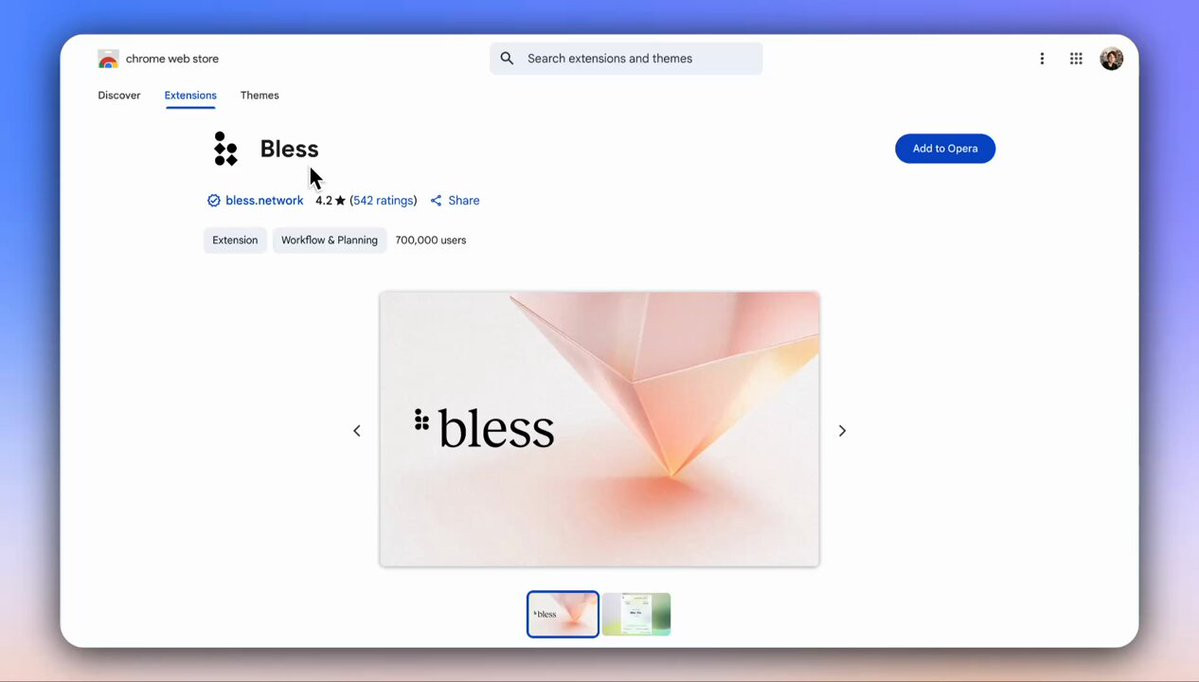This screenshot has height=682, width=1199.
Task: Click the Add to Opera button
Action: 945,148
